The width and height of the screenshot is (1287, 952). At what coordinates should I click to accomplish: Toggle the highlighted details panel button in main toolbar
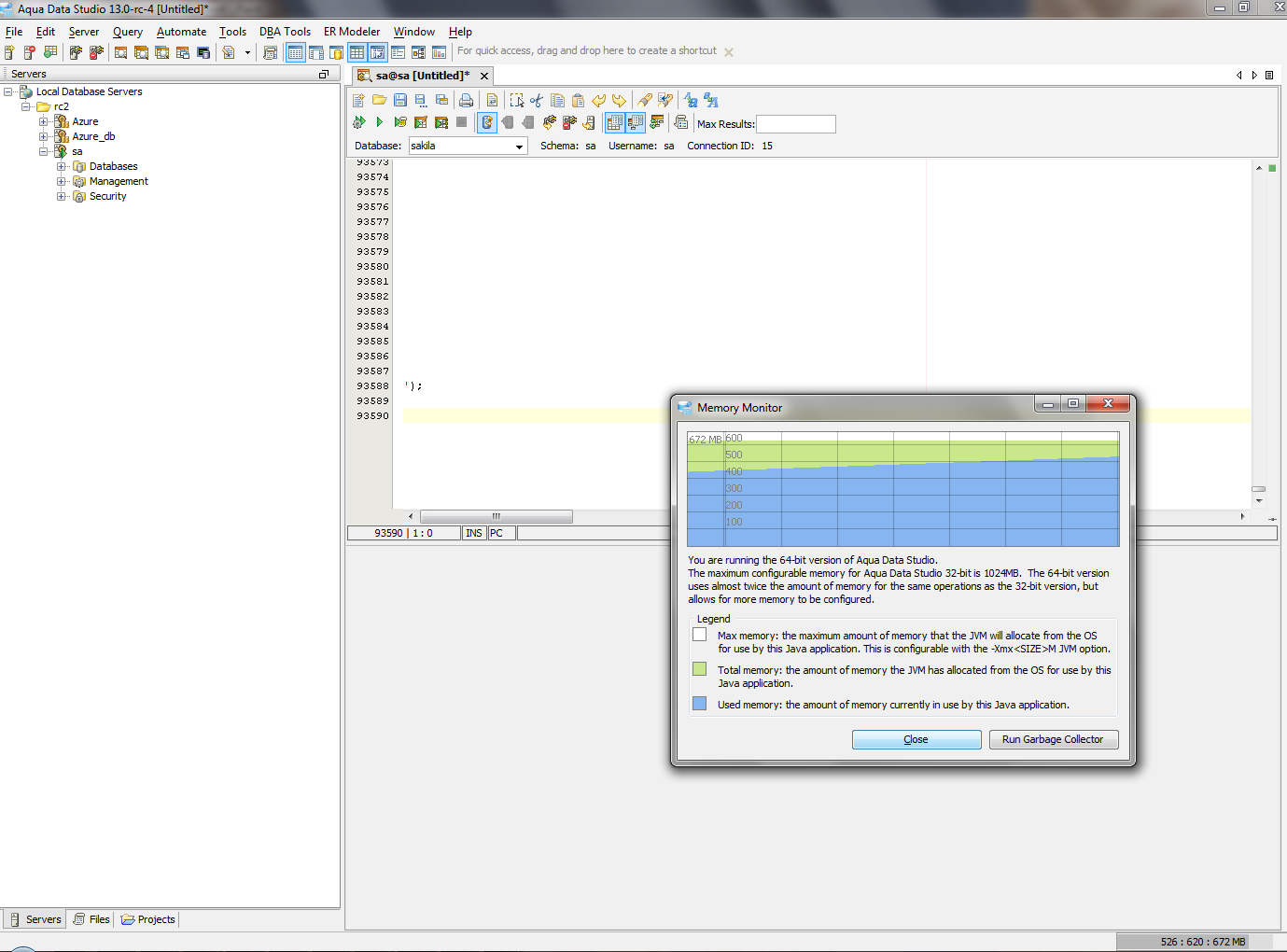point(377,52)
